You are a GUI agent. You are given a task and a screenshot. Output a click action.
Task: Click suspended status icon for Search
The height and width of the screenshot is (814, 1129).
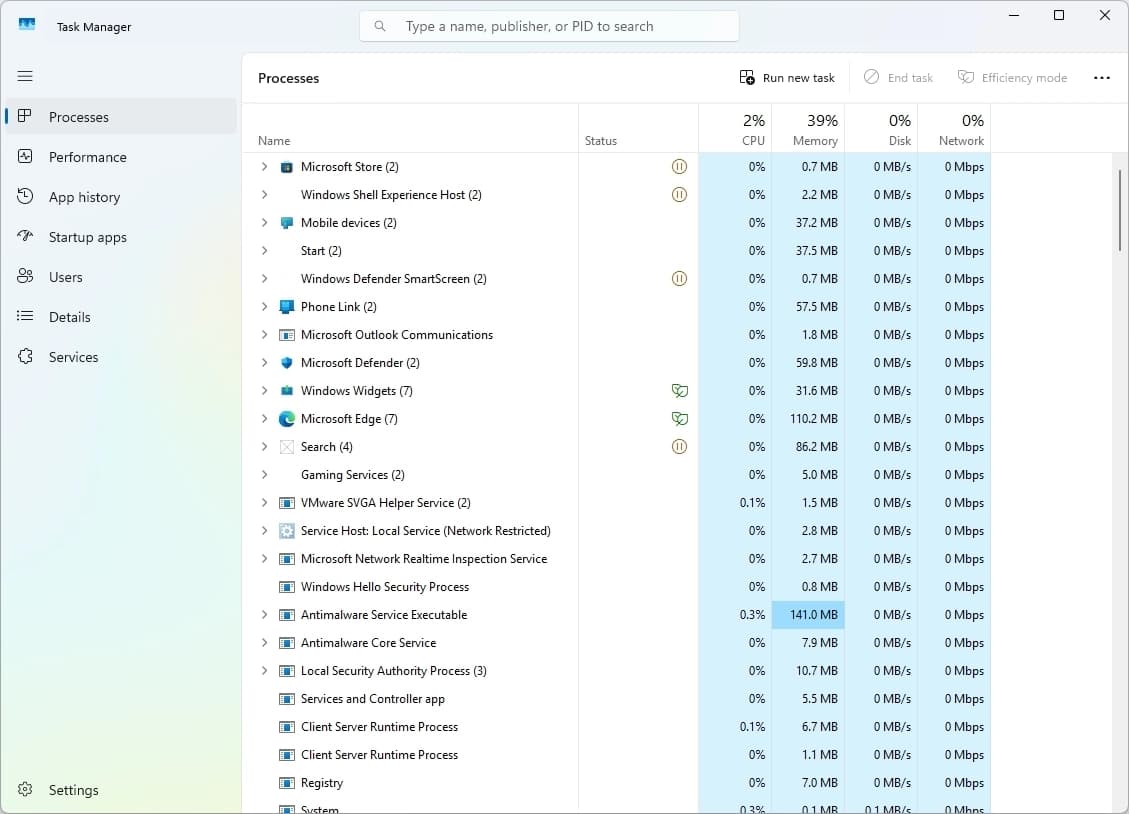pyautogui.click(x=679, y=447)
